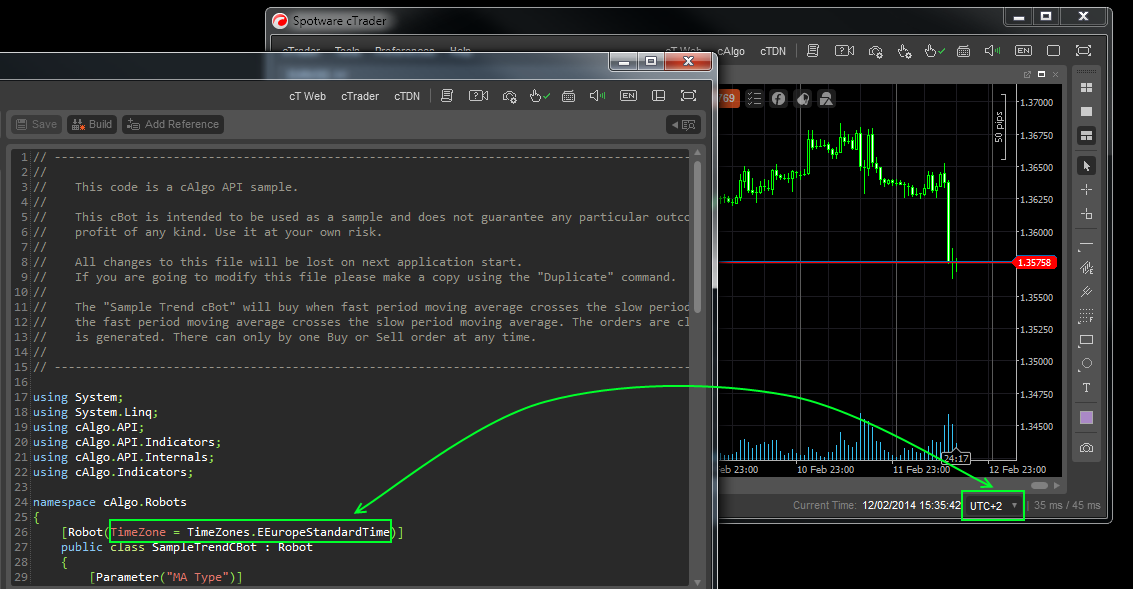
Task: Click 'using cAlgo.API.Indicators;' code line
Action: [127, 442]
